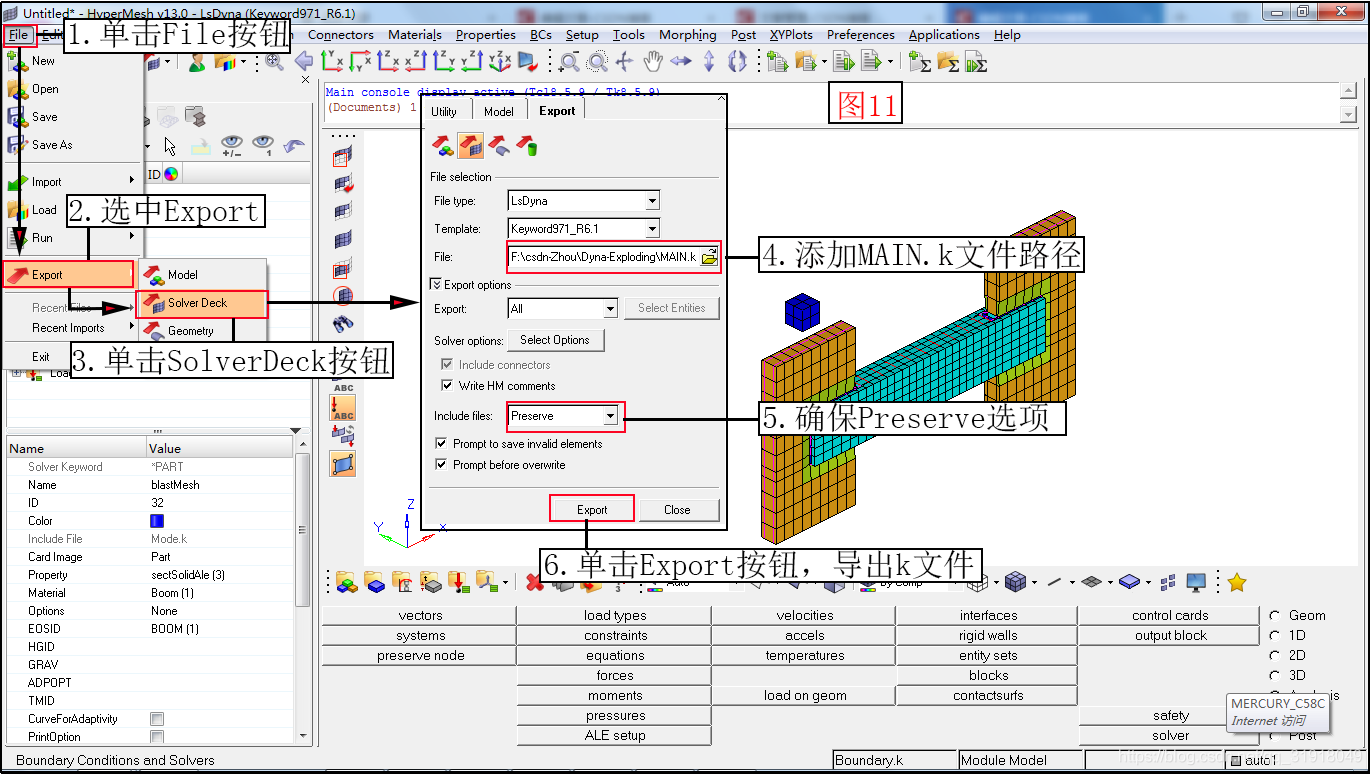Open the File menu
The image size is (1372, 775).
click(x=19, y=35)
